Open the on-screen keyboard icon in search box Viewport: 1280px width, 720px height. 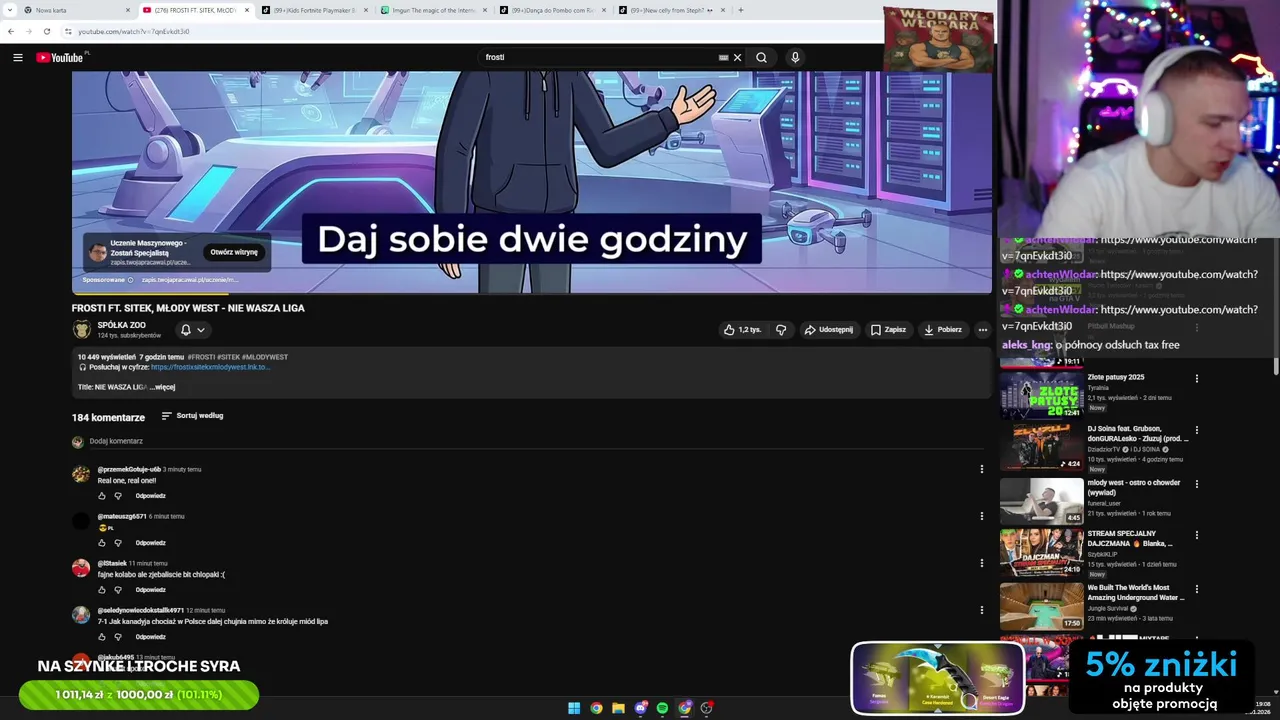point(723,57)
